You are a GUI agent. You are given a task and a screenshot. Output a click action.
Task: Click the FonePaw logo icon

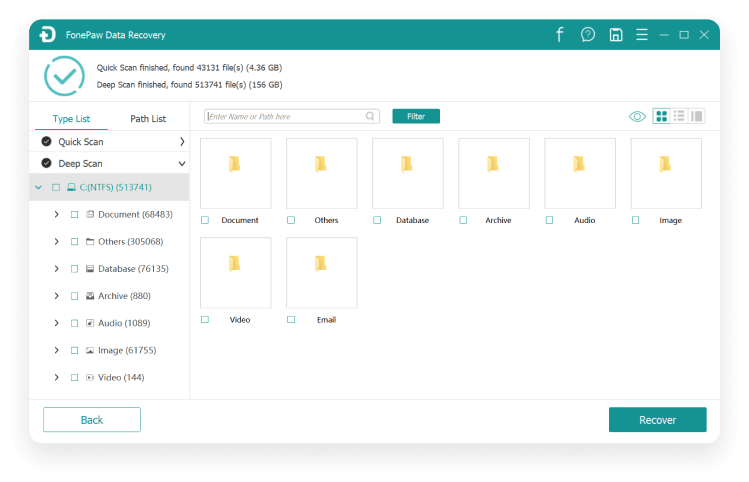(47, 34)
